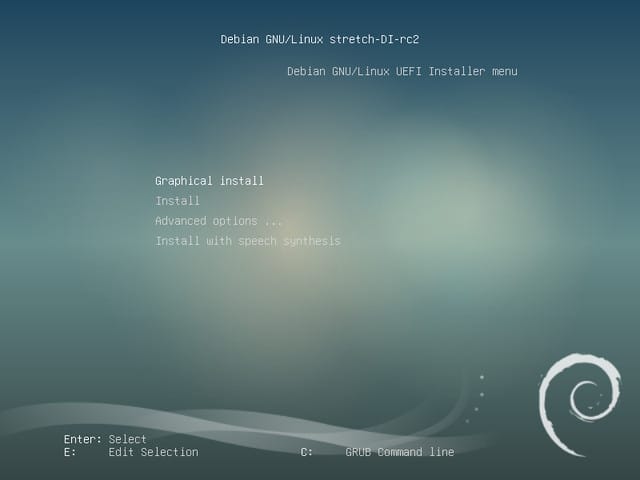Click the 'E: Edit Selection' hint
Screen dimensions: 640x480
coord(131,452)
